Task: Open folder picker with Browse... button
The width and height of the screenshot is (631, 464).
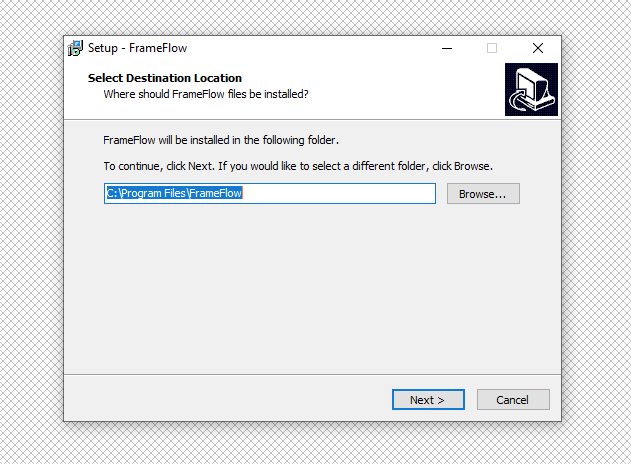Action: tap(483, 194)
